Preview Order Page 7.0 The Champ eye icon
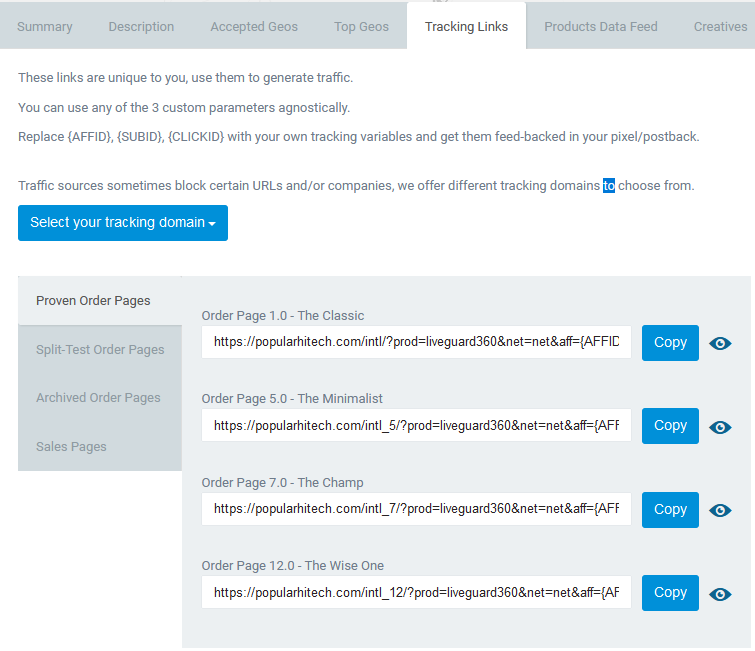Image resolution: width=755 pixels, height=651 pixels. pos(720,510)
